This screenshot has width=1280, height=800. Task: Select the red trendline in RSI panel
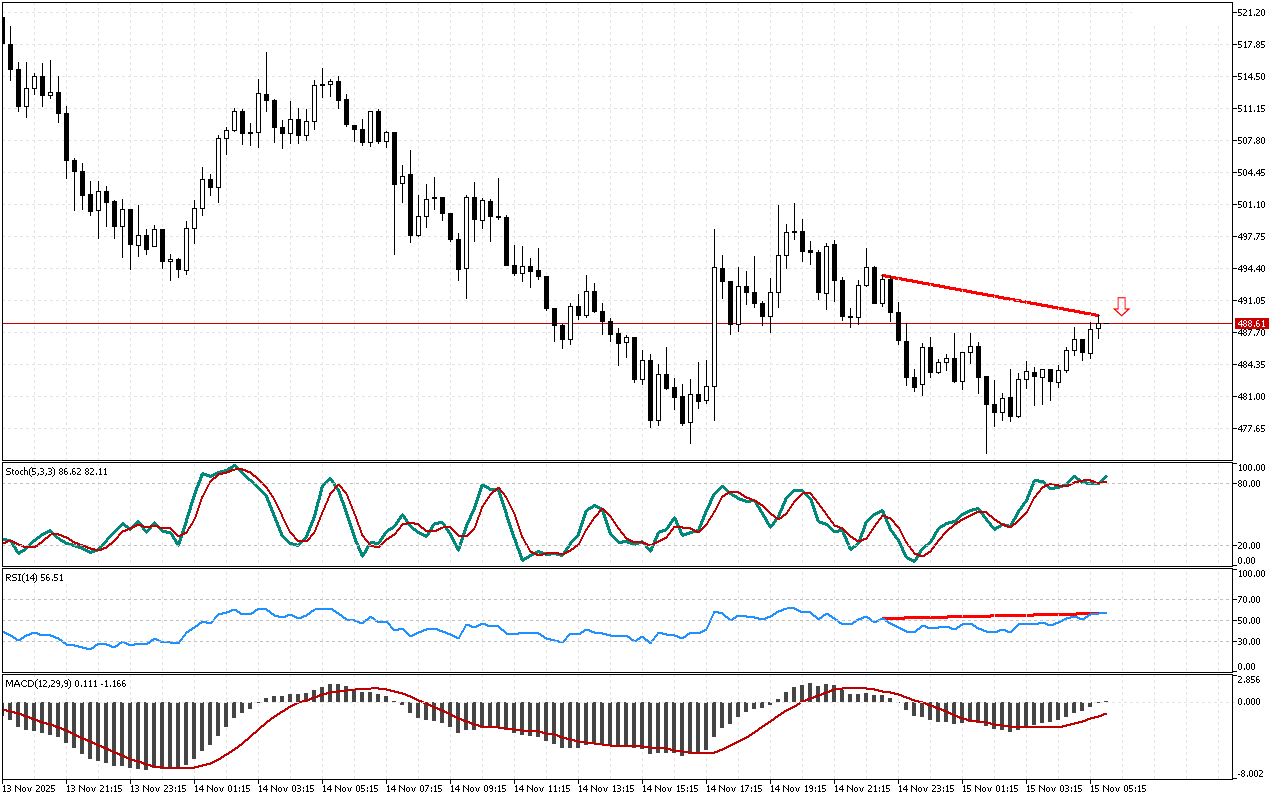(990, 615)
